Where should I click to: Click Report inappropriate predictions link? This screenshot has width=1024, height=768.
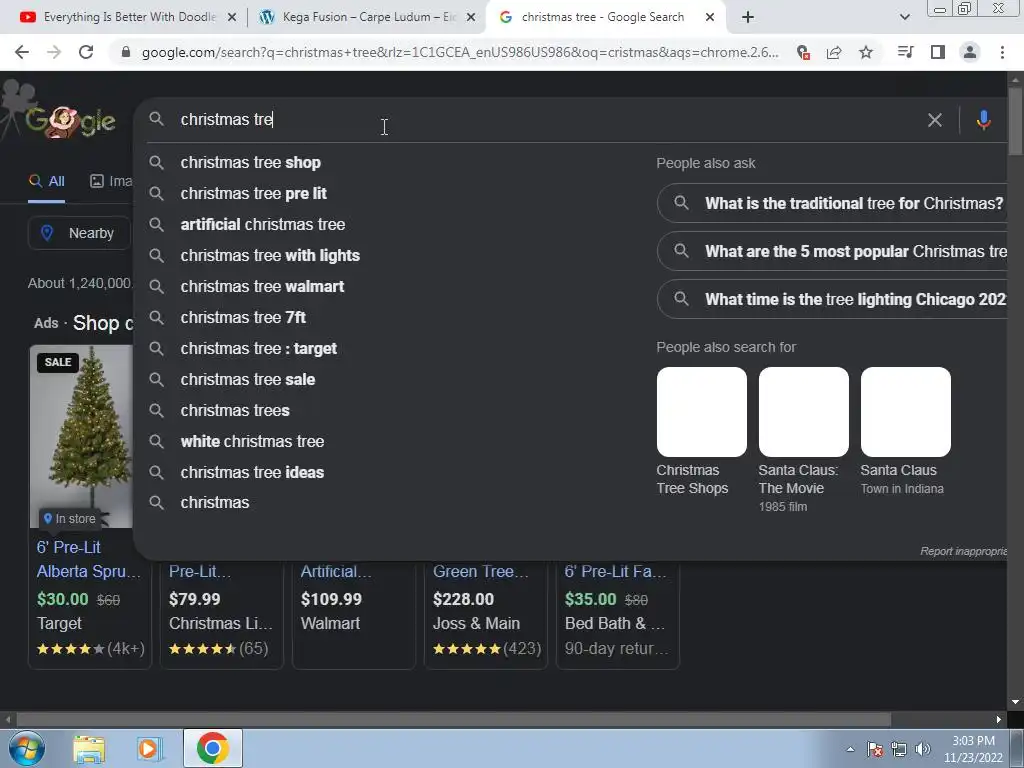click(x=963, y=552)
